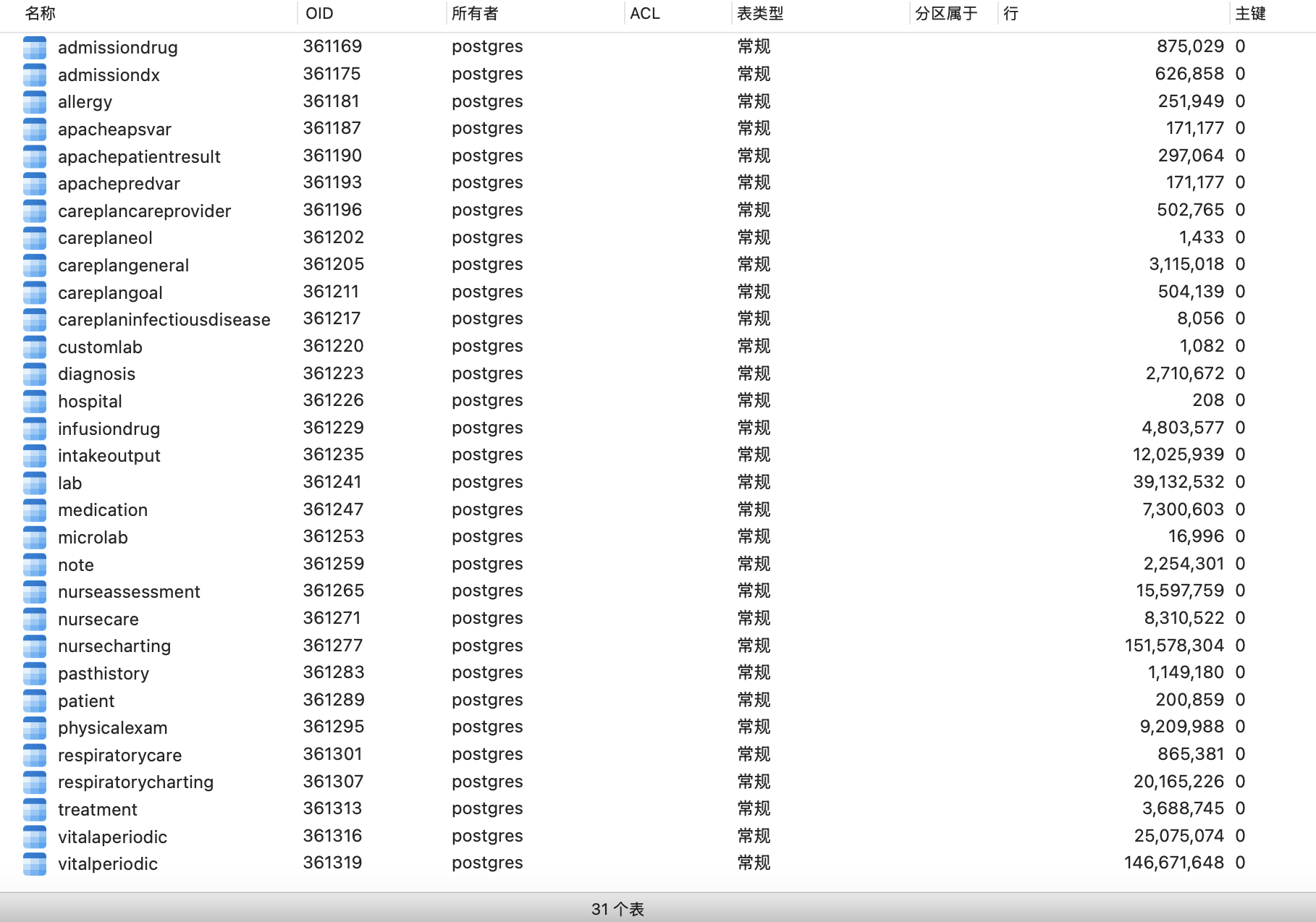Select the treatment table name
Image resolution: width=1316 pixels, height=922 pixels.
pos(98,810)
